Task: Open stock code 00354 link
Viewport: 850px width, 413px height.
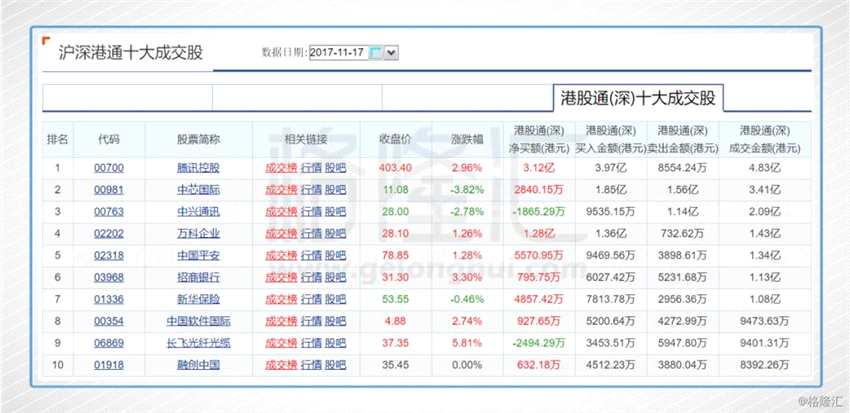Action: (109, 321)
